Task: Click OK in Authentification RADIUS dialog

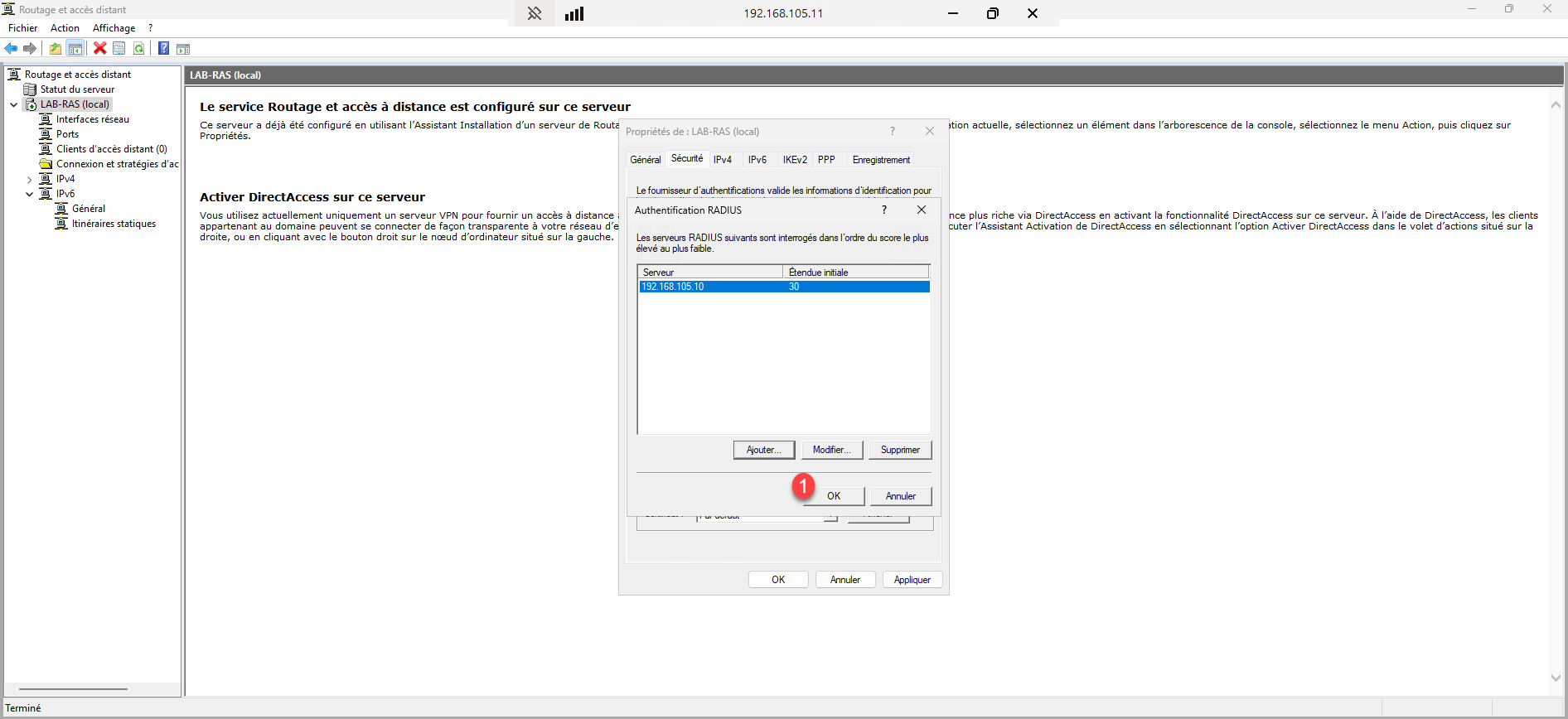Action: click(x=834, y=496)
